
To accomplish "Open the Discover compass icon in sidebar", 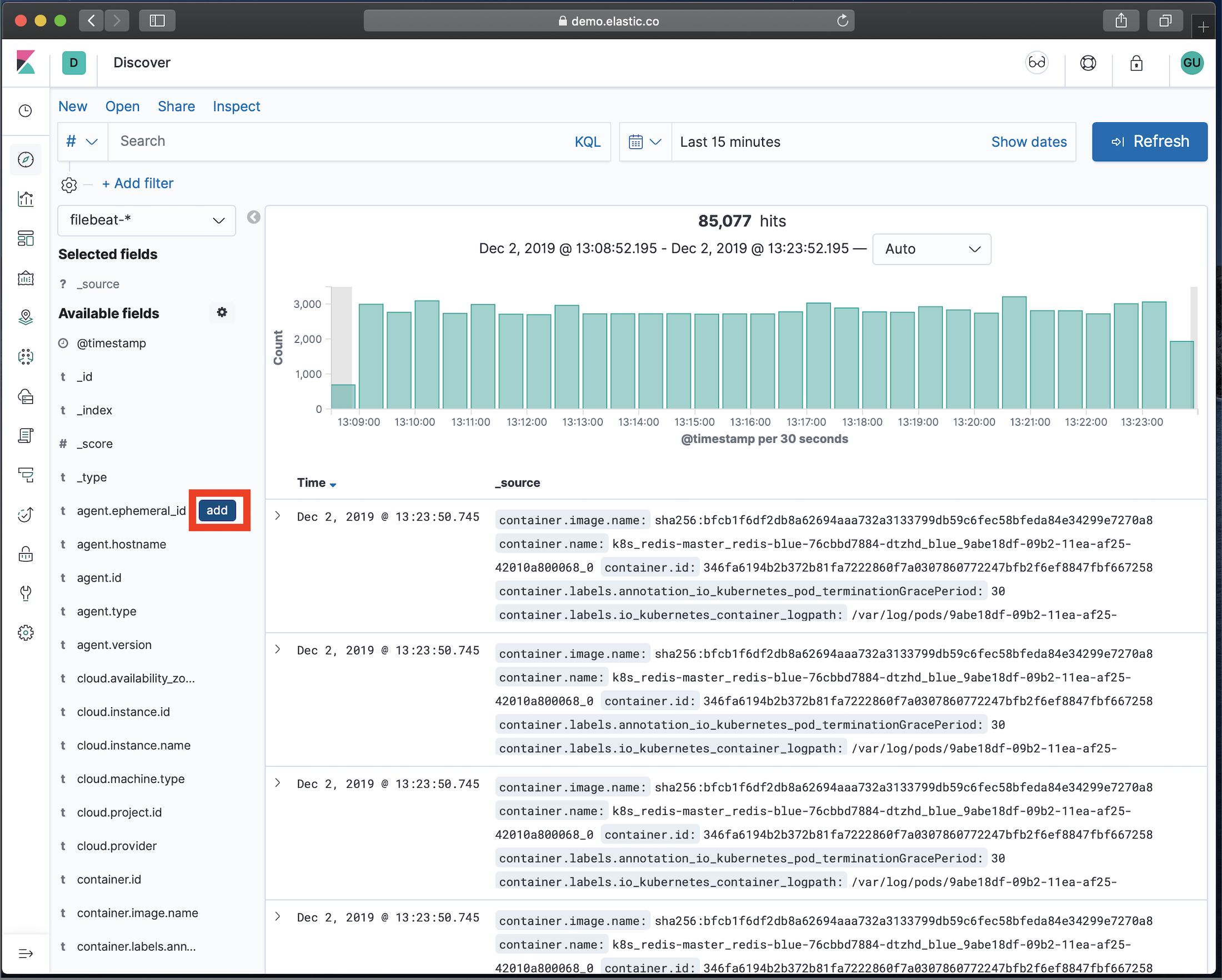I will point(26,160).
